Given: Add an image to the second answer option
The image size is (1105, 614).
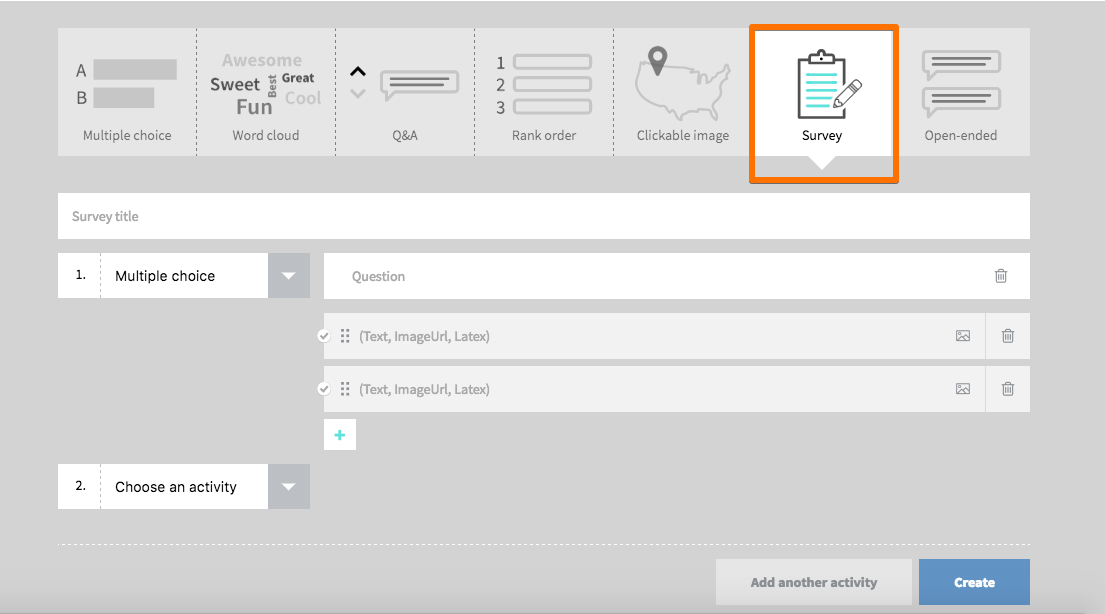Looking at the screenshot, I should click(962, 389).
